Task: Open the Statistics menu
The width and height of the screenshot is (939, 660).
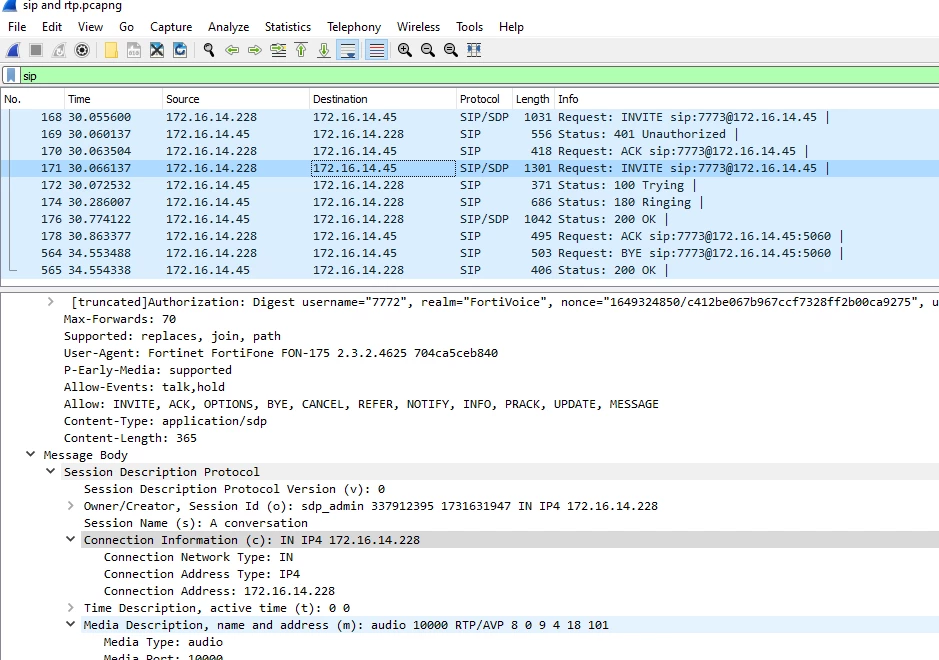Action: tap(288, 27)
